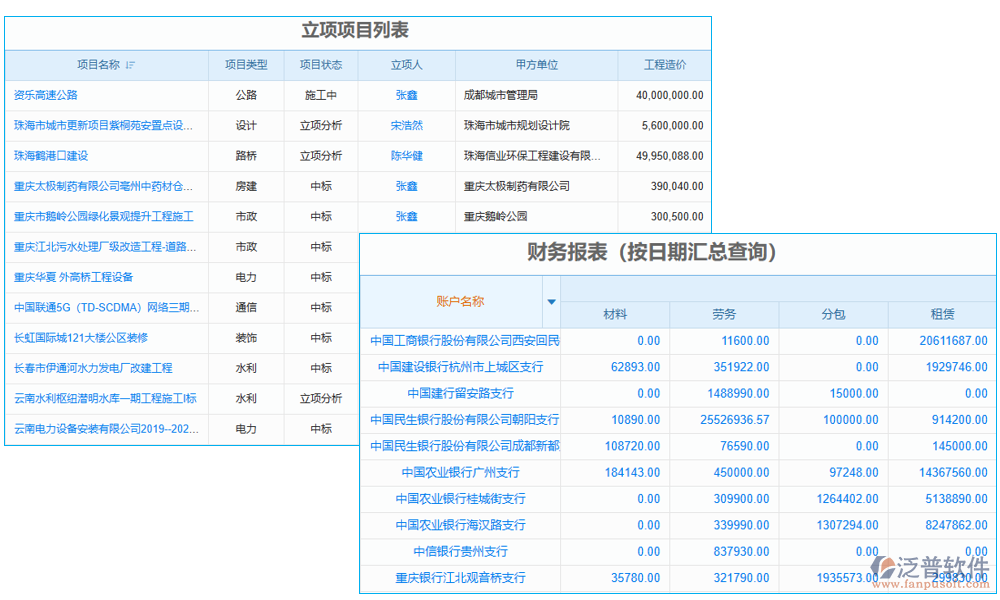Click the 中信银行贵州支行 link

460,551
